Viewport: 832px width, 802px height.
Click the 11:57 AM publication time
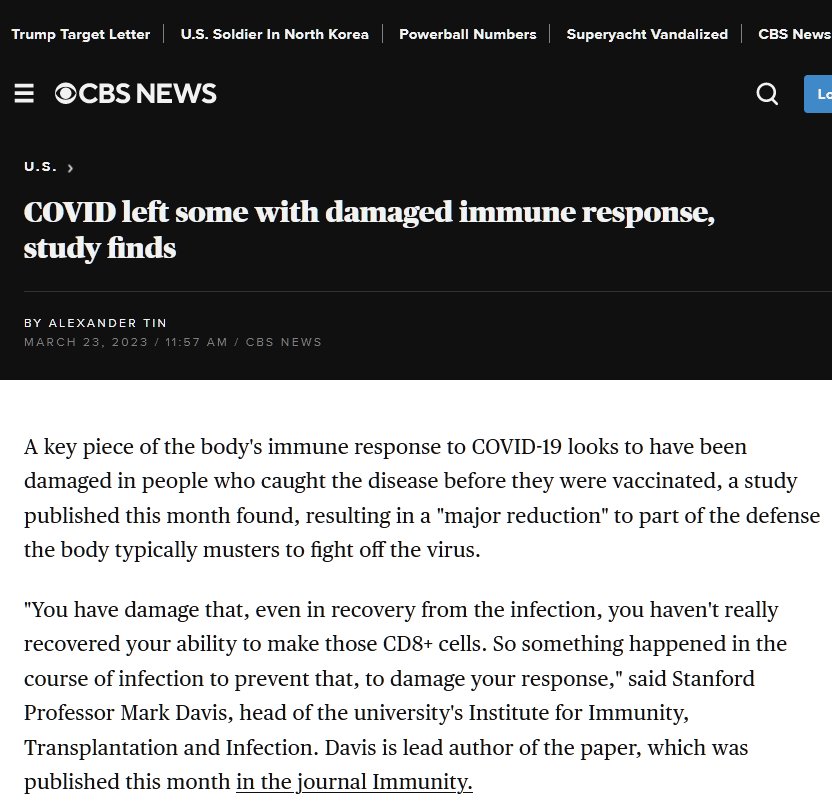(x=195, y=342)
